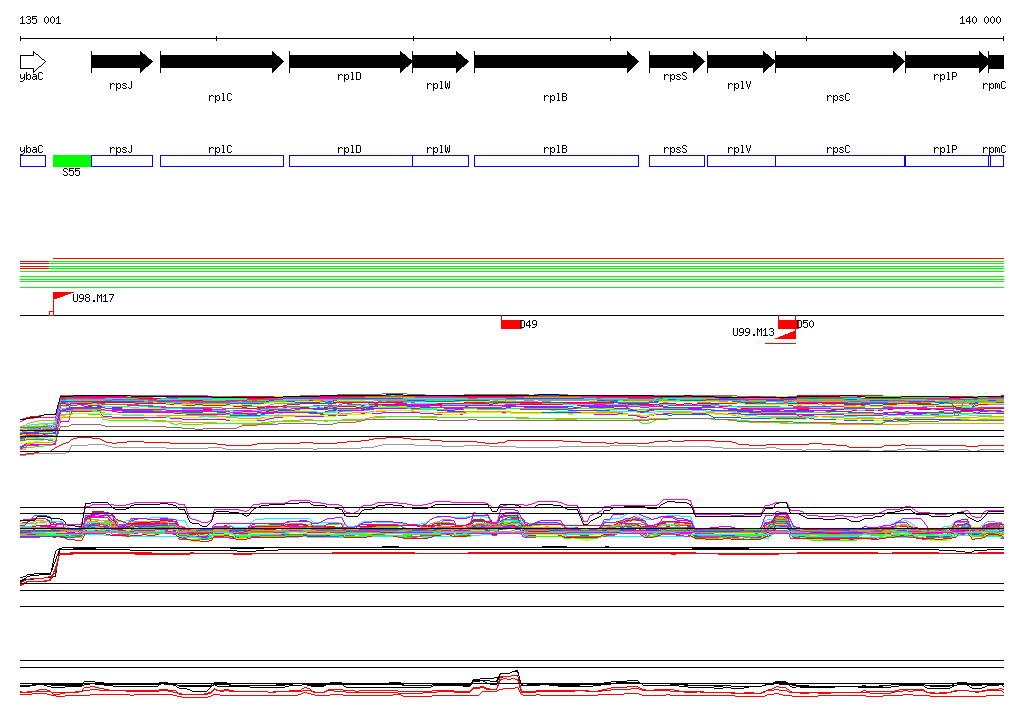
Task: Click the rplB label under black arrow
Action: pyautogui.click(x=555, y=97)
